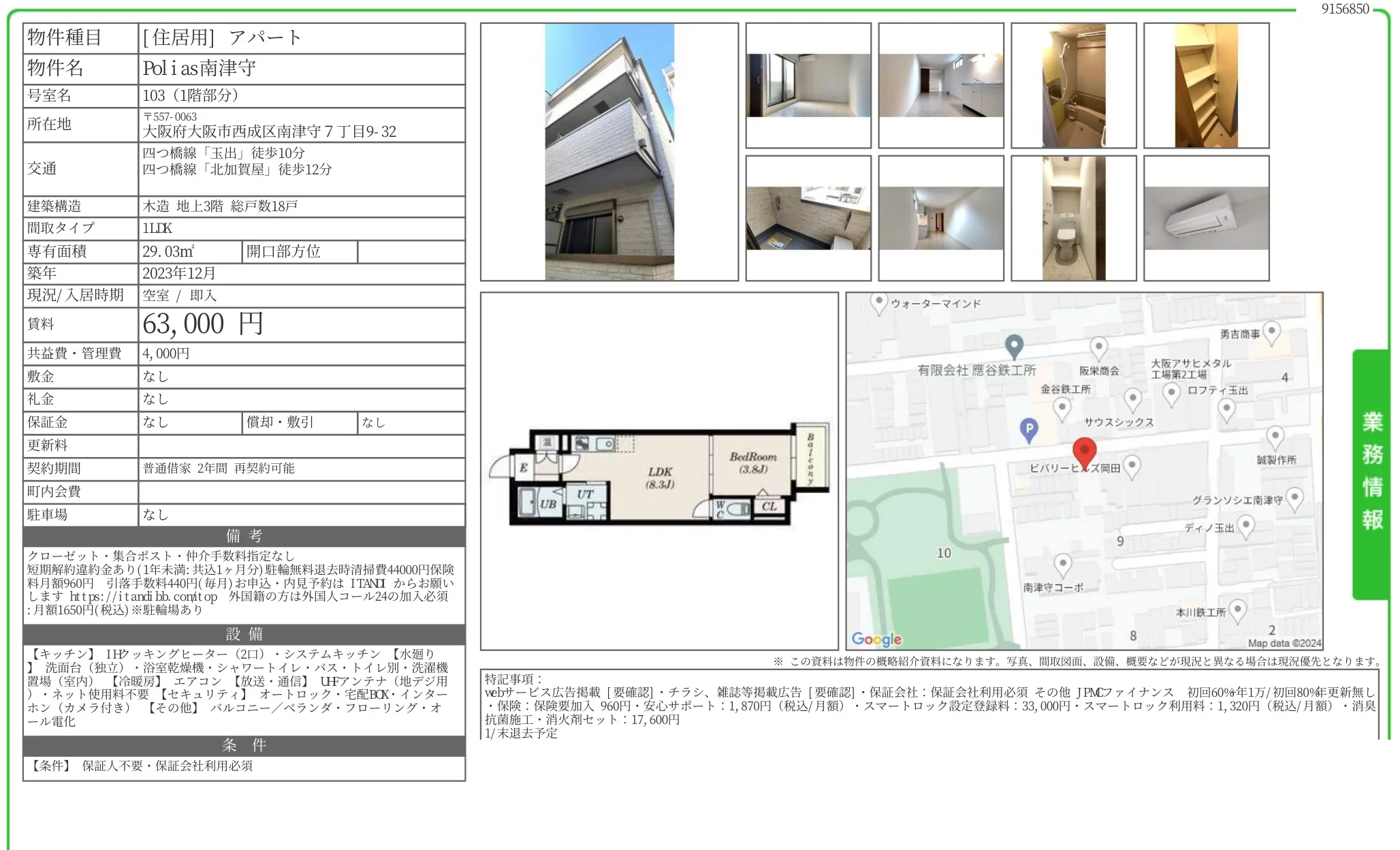1400x850 pixels.
Task: Click the 有限会社 應谷鉄工所 map marker
Action: [x=1014, y=346]
